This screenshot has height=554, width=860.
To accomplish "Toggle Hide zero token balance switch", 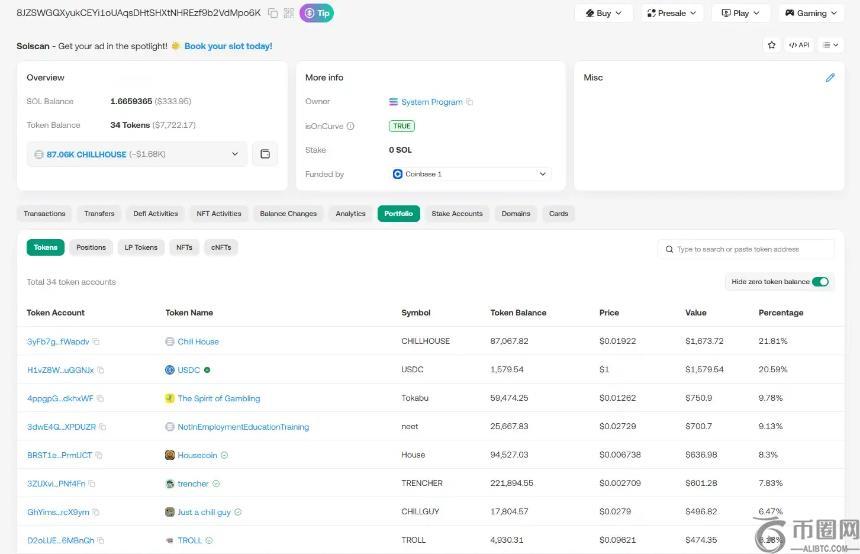I will coord(820,282).
